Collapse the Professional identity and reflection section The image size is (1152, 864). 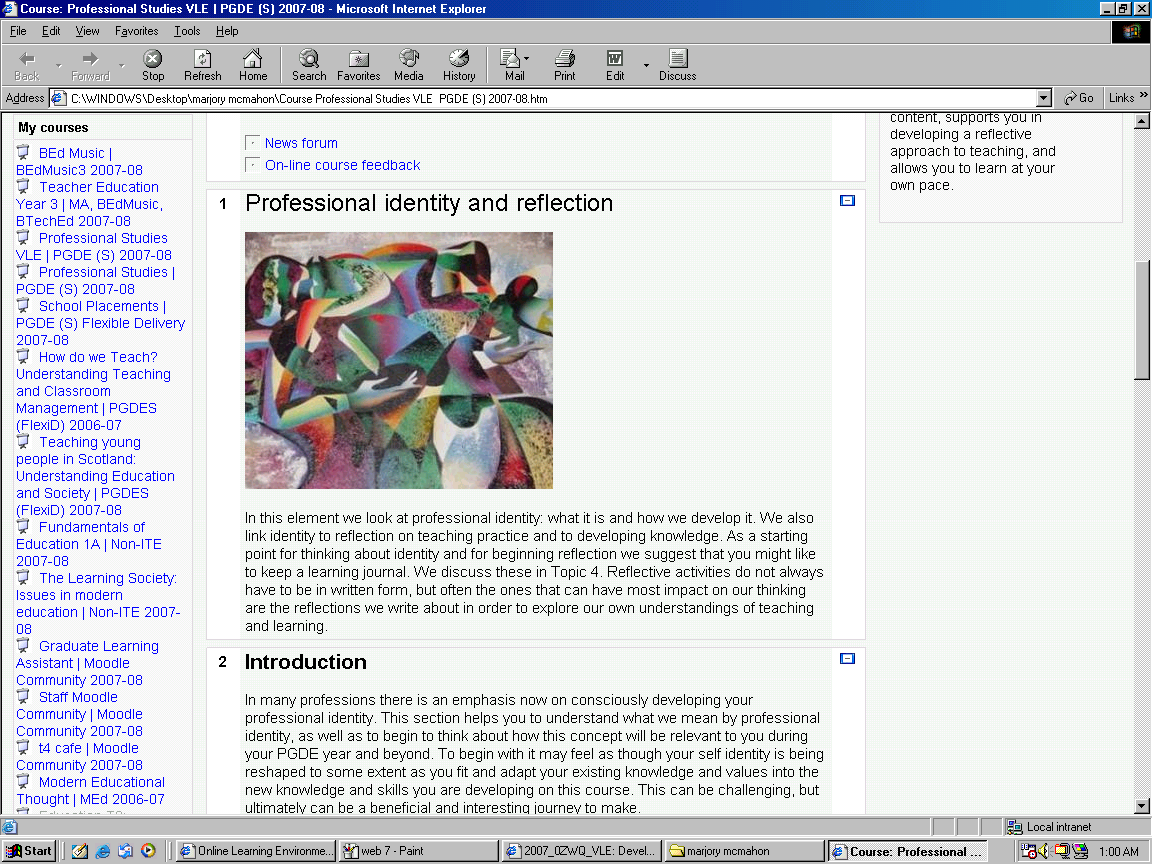point(847,201)
